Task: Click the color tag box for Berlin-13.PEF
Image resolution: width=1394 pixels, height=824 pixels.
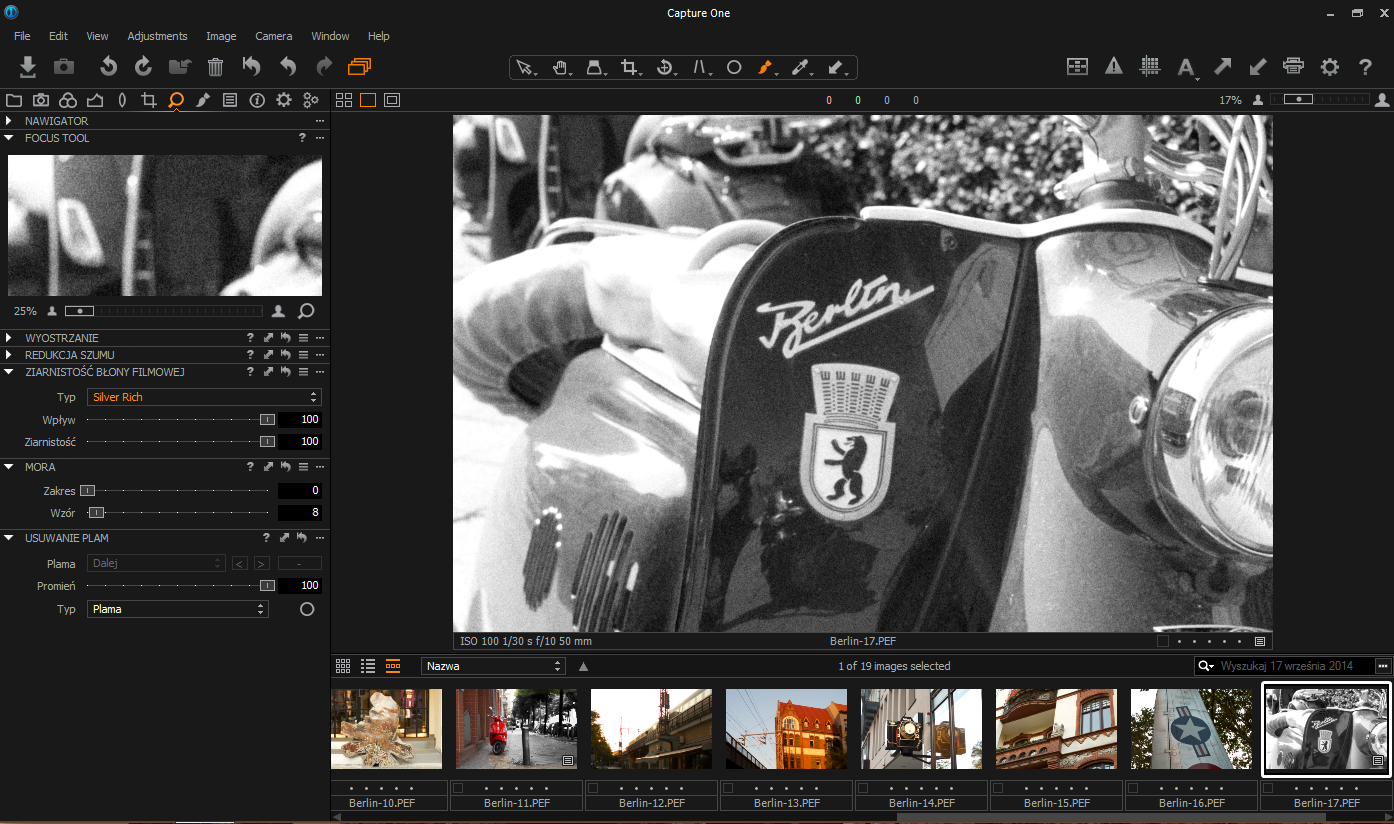Action: pos(728,788)
